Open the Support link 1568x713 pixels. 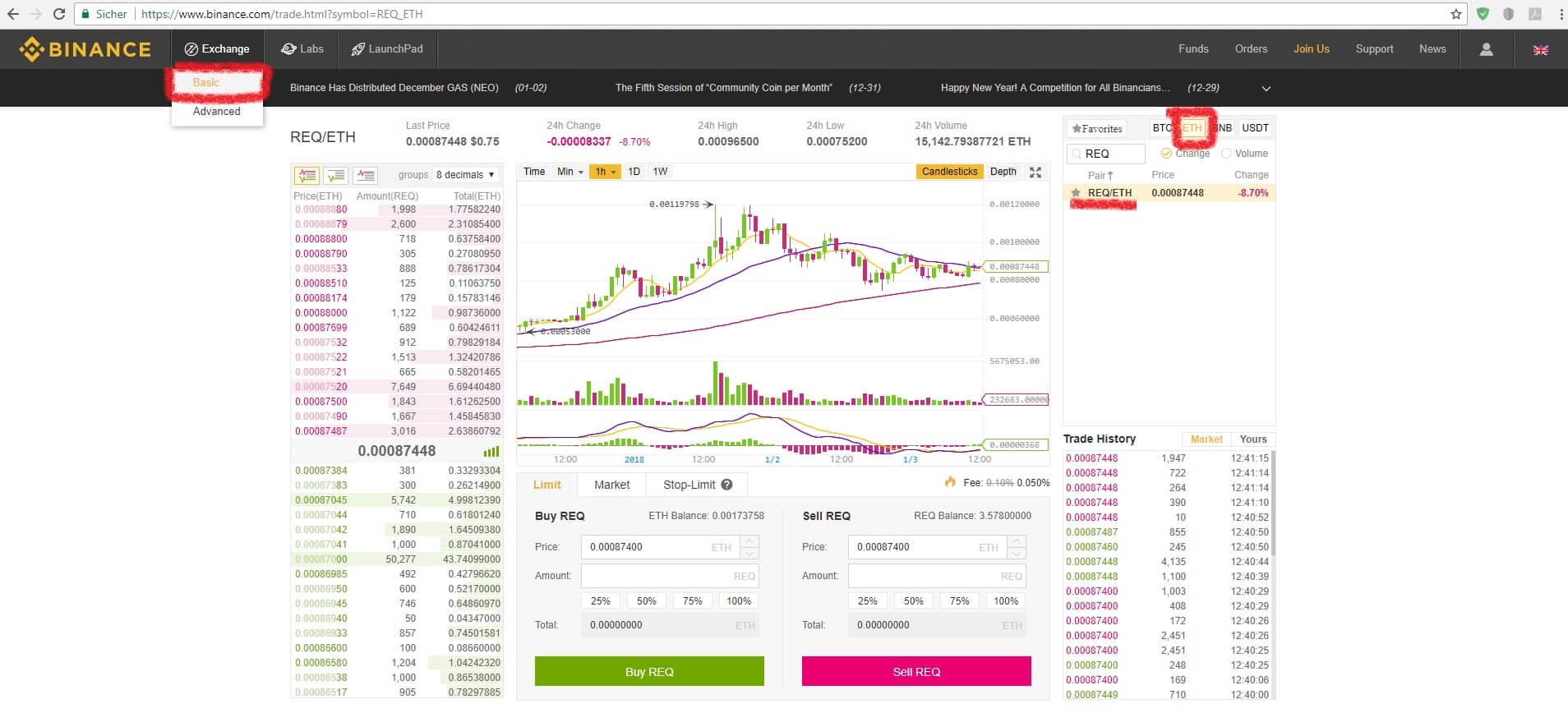pos(1374,49)
